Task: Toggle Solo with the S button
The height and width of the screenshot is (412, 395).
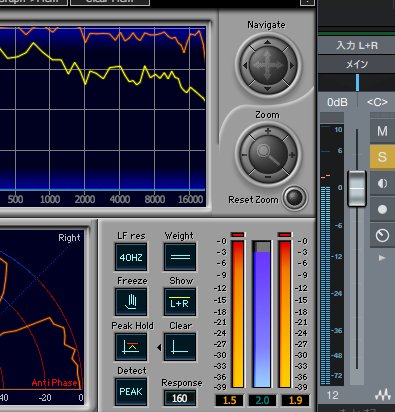Action: pyautogui.click(x=382, y=157)
